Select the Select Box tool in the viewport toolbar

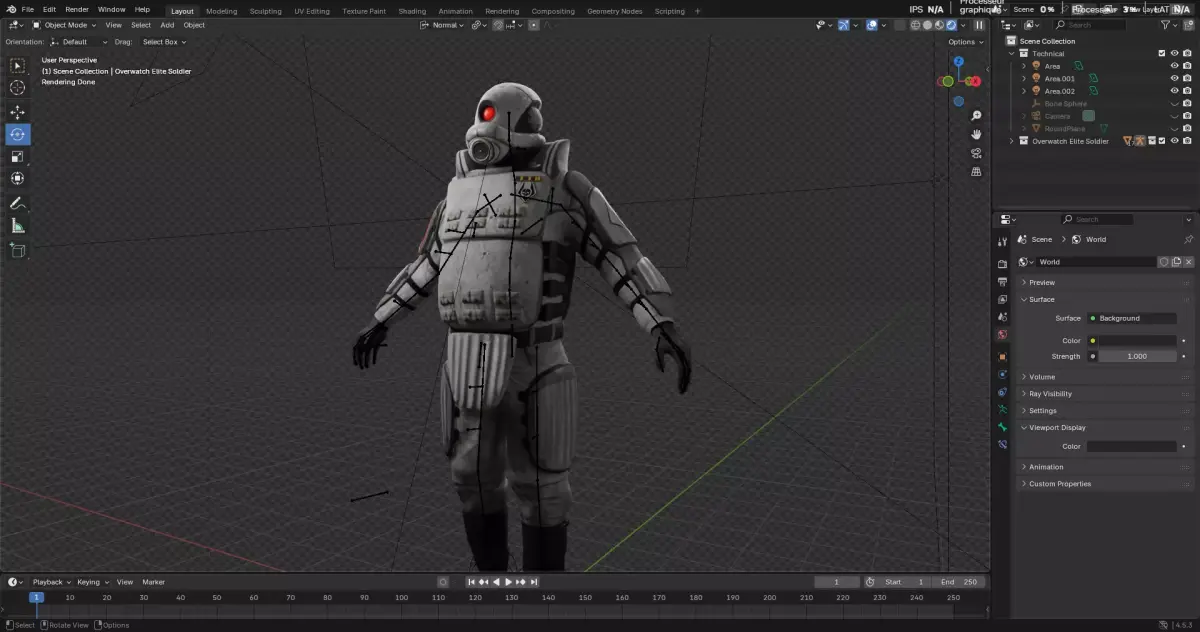point(18,66)
